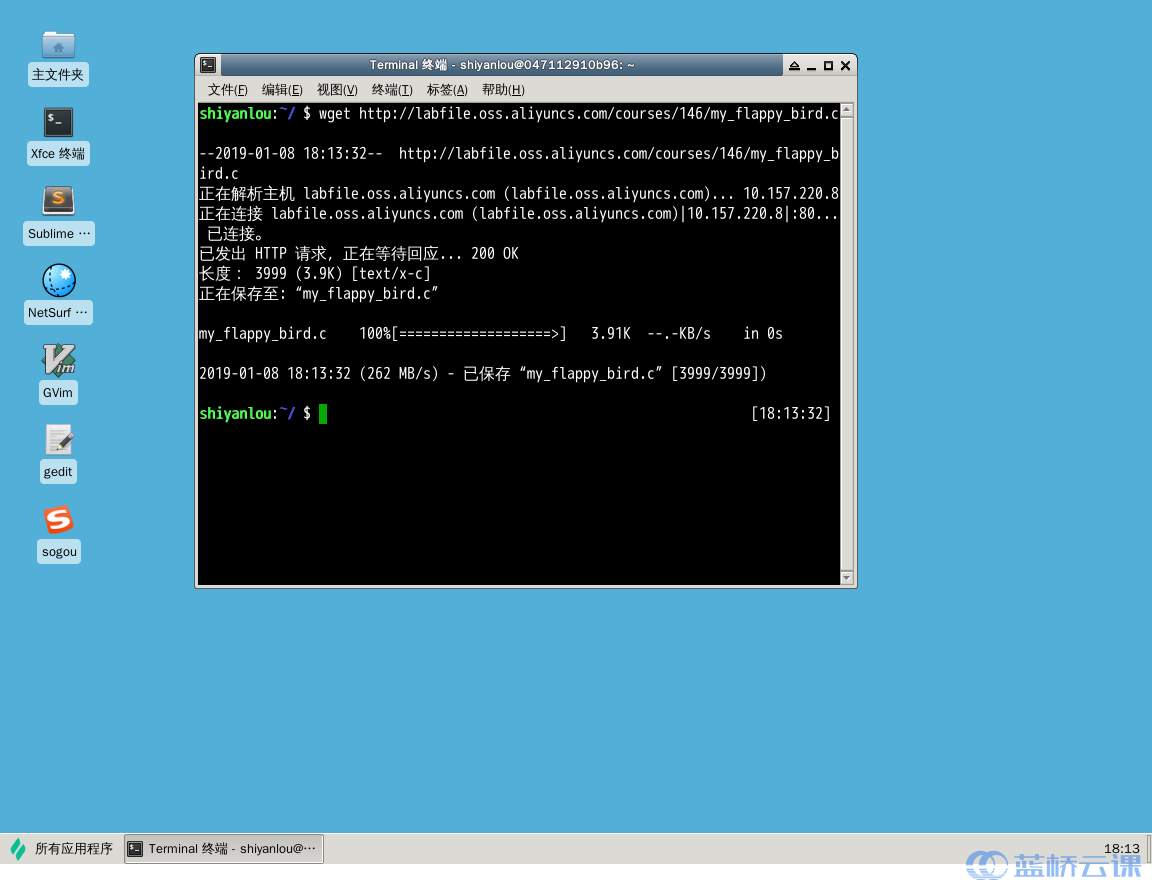Open the 视图(V) menu
1152x896 pixels.
point(337,90)
